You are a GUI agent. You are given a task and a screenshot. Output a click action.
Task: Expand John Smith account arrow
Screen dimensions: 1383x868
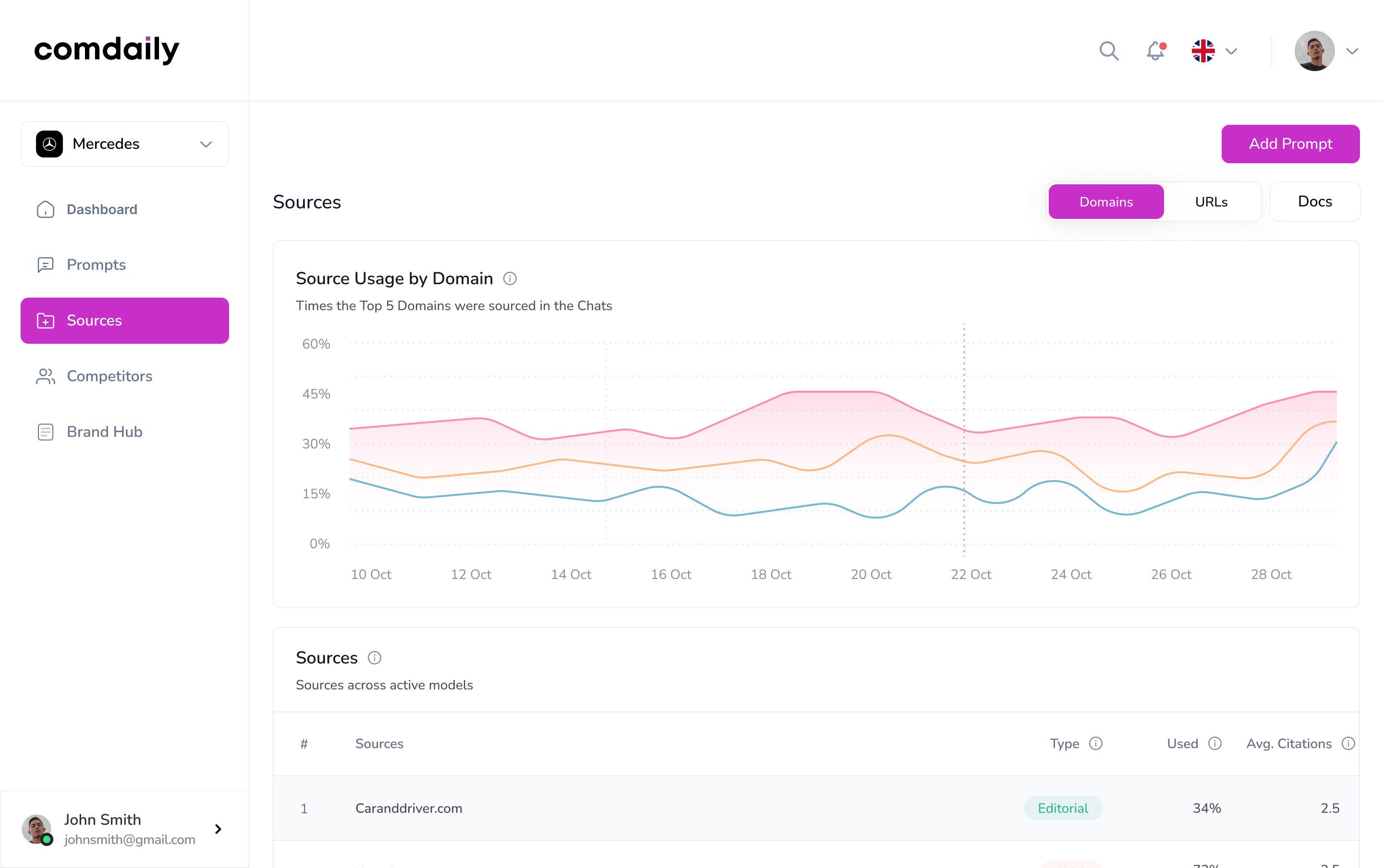pyautogui.click(x=218, y=829)
